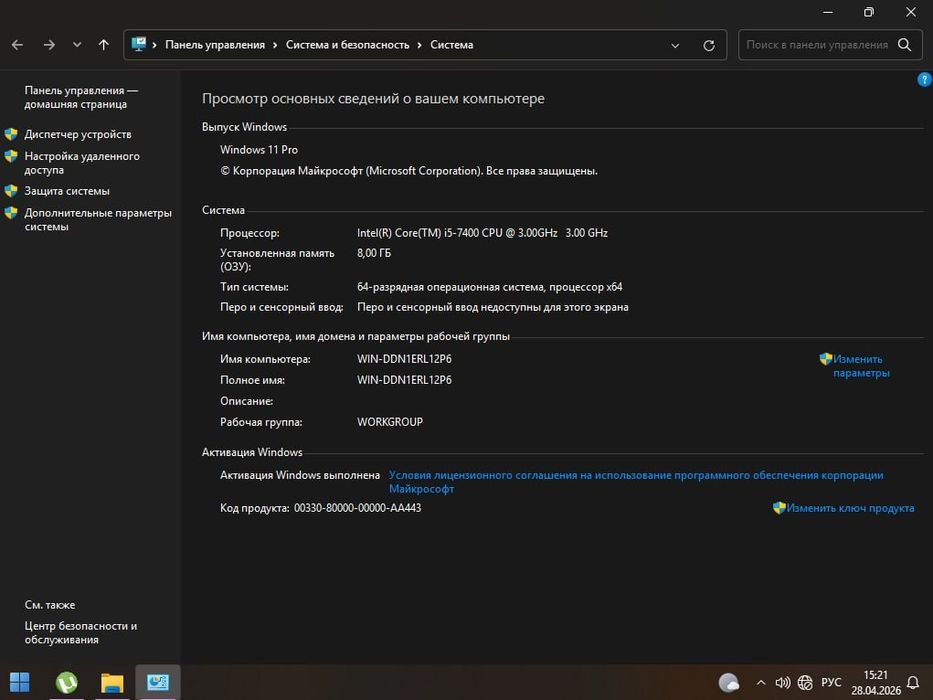933x700 pixels.
Task: Open help with the blue question mark
Action: [x=925, y=79]
